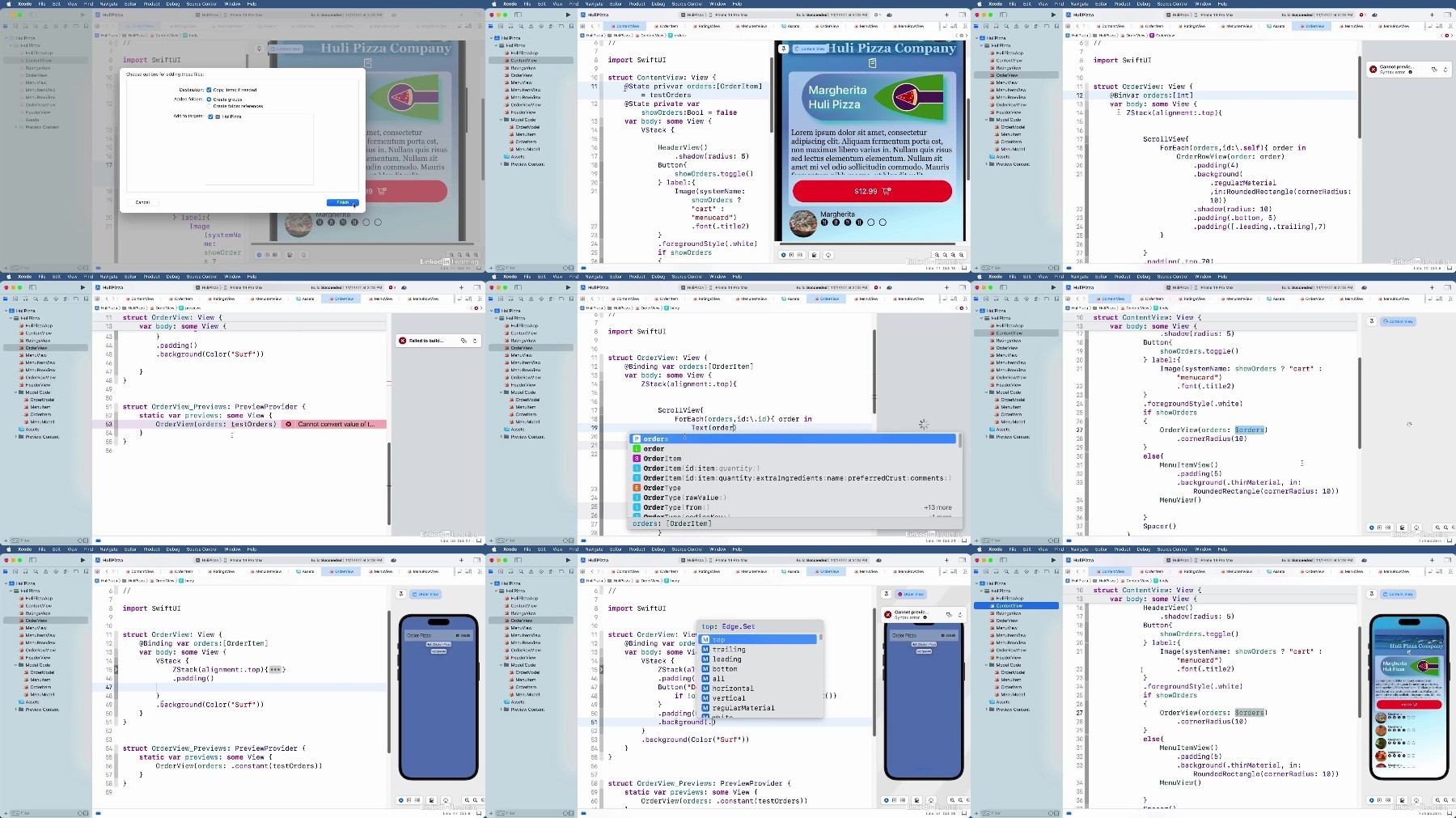Select blue-highlighted ContentView row in full iPhone-preview frame
This screenshot has width=1456, height=818.
tap(1016, 605)
